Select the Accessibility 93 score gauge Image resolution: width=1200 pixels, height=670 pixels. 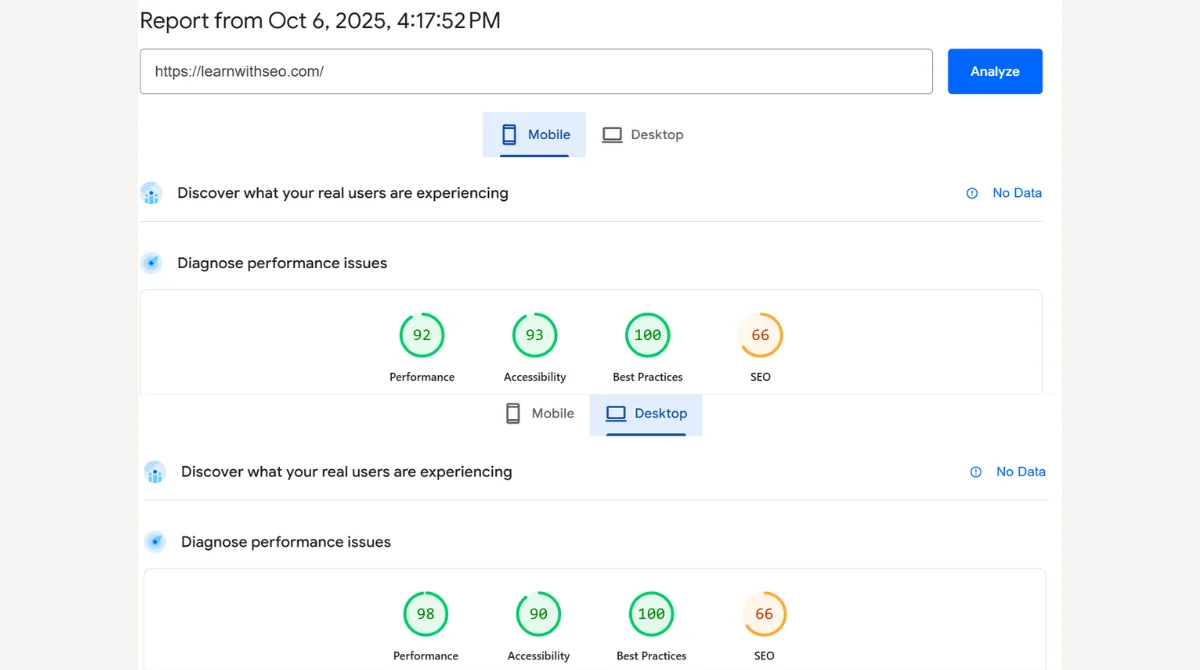click(x=534, y=335)
